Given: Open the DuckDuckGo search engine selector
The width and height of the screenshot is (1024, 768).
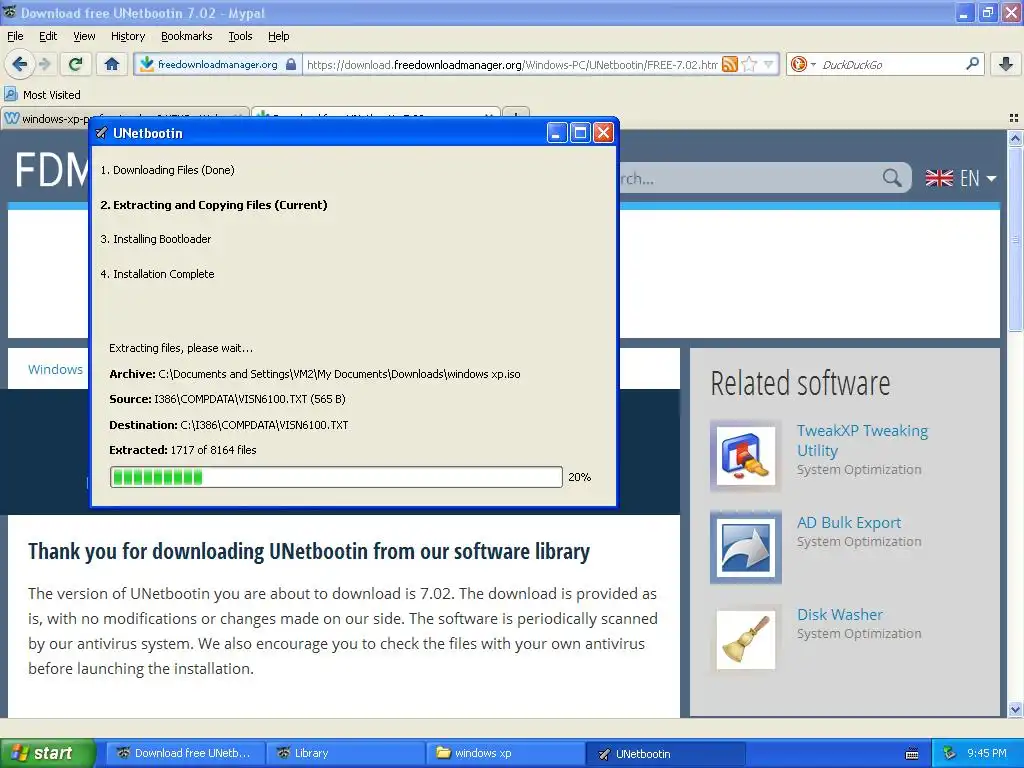Looking at the screenshot, I should pyautogui.click(x=803, y=64).
